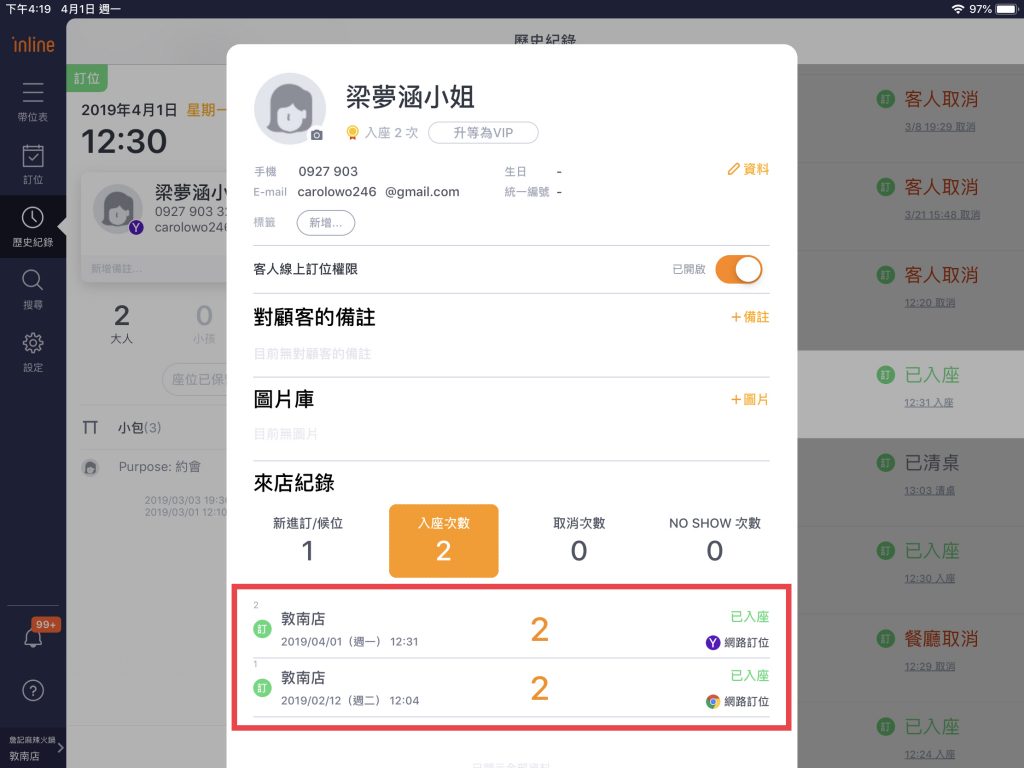Viewport: 1024px width, 768px height.
Task: Select the 新進訂/候位 tab
Action: coord(308,540)
